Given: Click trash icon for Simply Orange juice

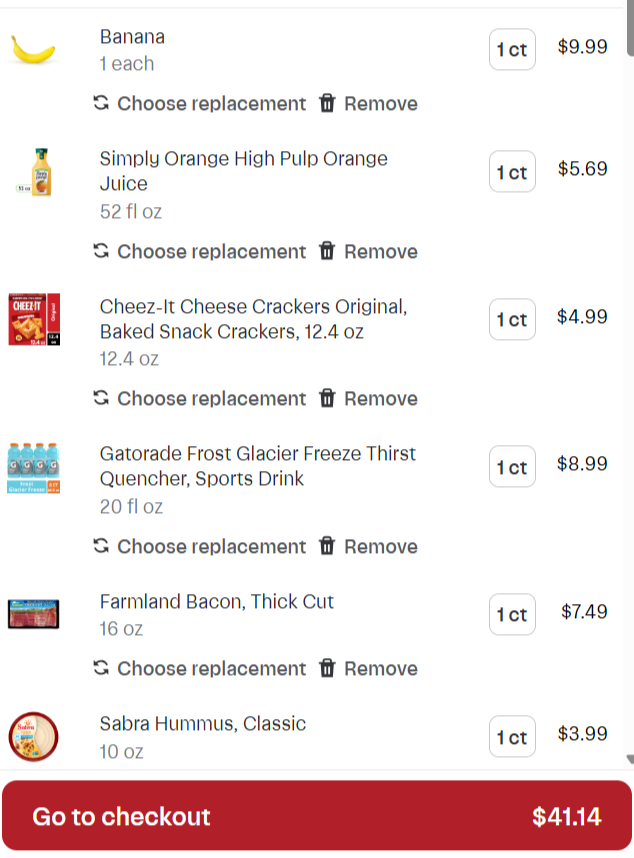Looking at the screenshot, I should click(327, 251).
